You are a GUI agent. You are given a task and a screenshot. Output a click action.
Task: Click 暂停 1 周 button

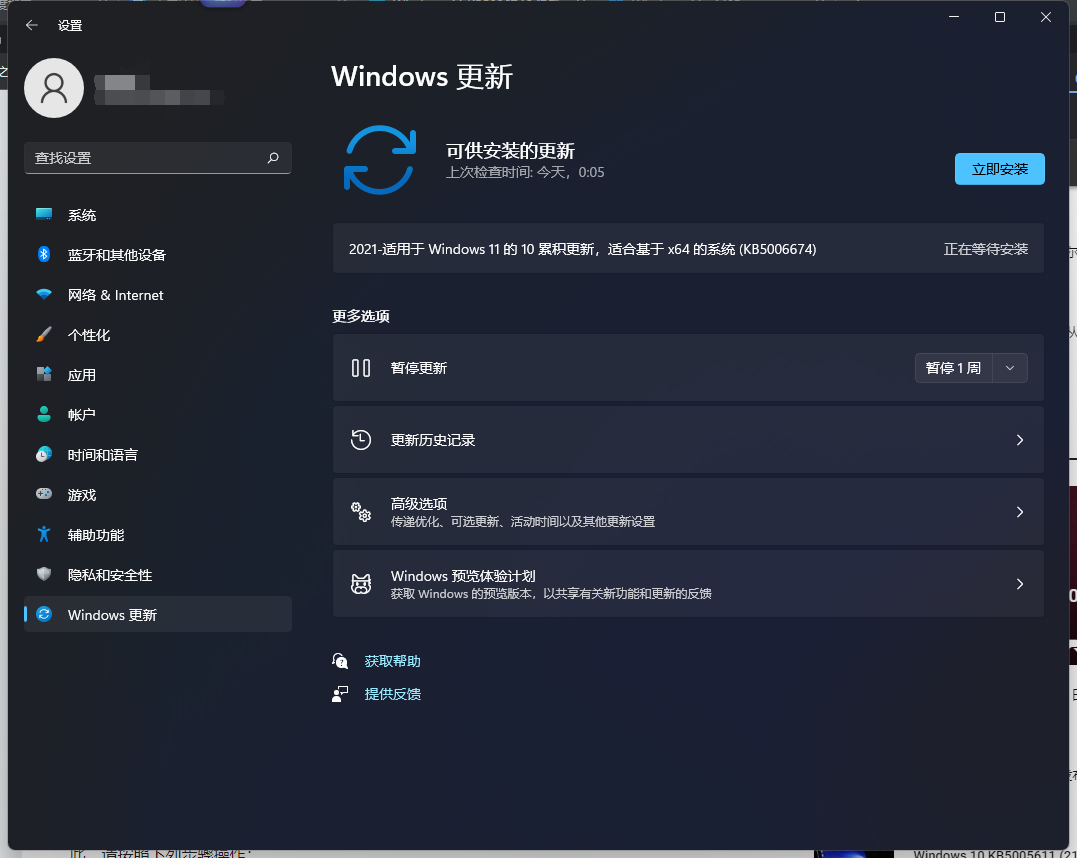point(953,368)
